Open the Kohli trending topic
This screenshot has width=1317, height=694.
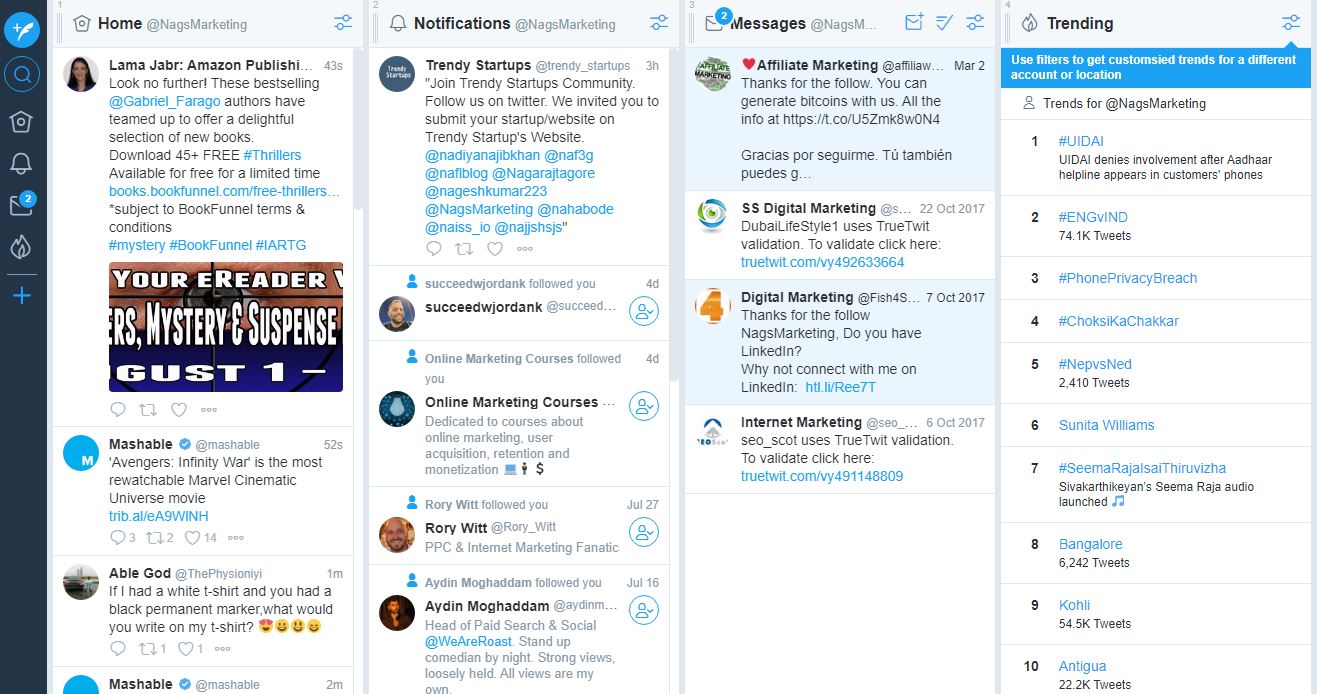point(1075,605)
